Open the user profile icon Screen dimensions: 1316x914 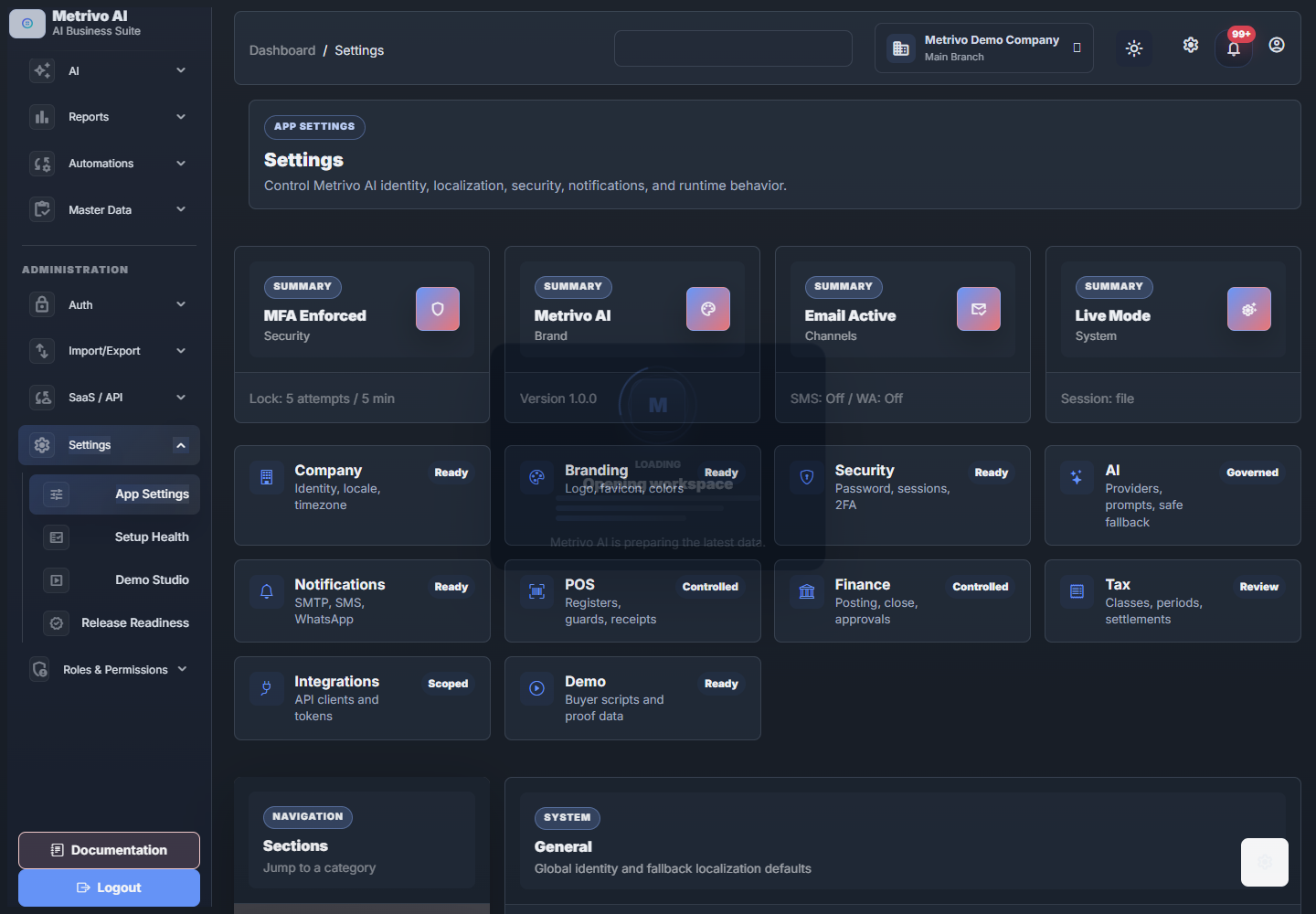[1277, 45]
